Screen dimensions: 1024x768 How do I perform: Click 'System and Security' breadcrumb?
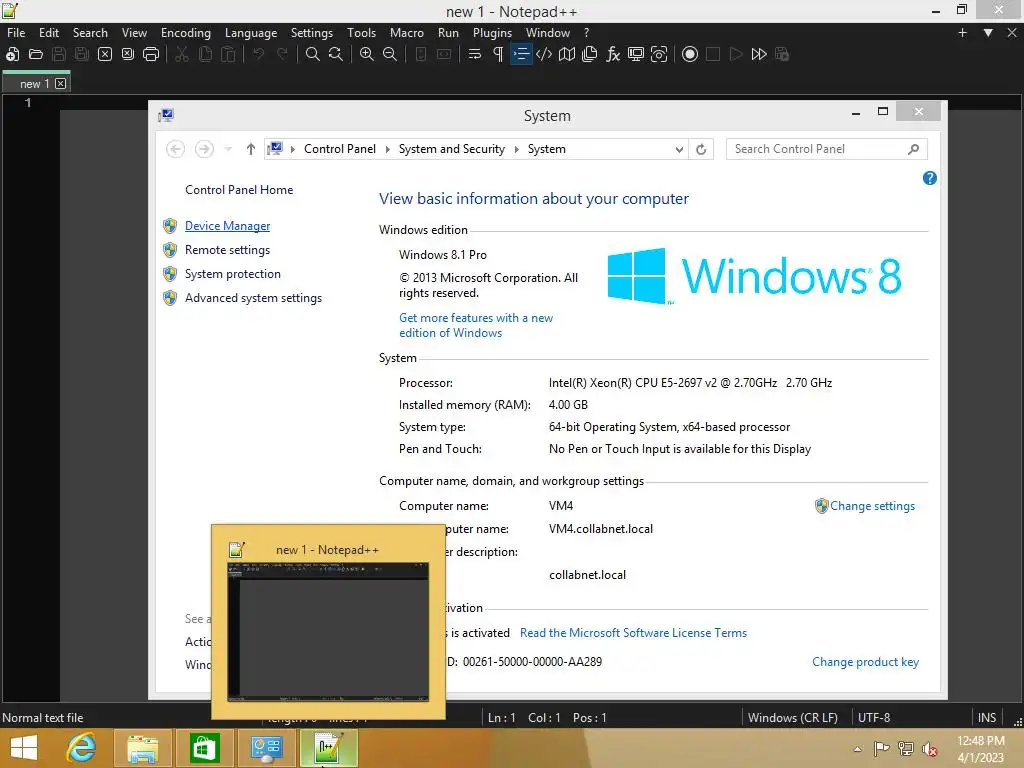click(452, 149)
